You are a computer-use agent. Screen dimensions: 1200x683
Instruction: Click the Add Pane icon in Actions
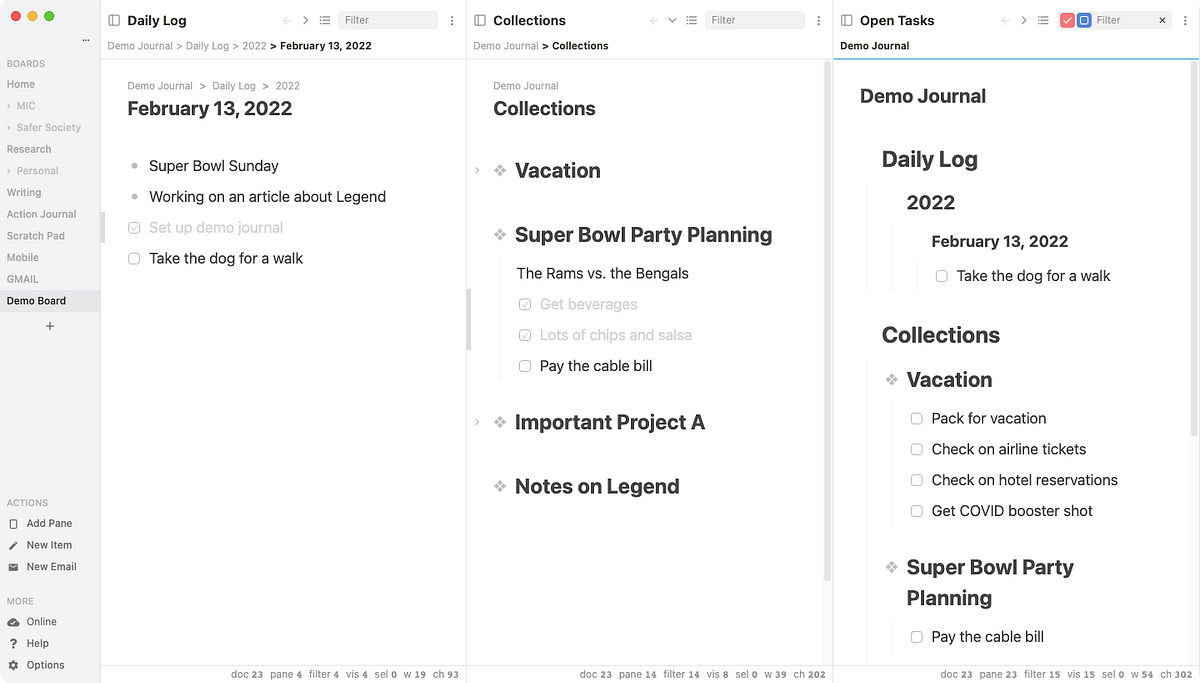pyautogui.click(x=13, y=524)
